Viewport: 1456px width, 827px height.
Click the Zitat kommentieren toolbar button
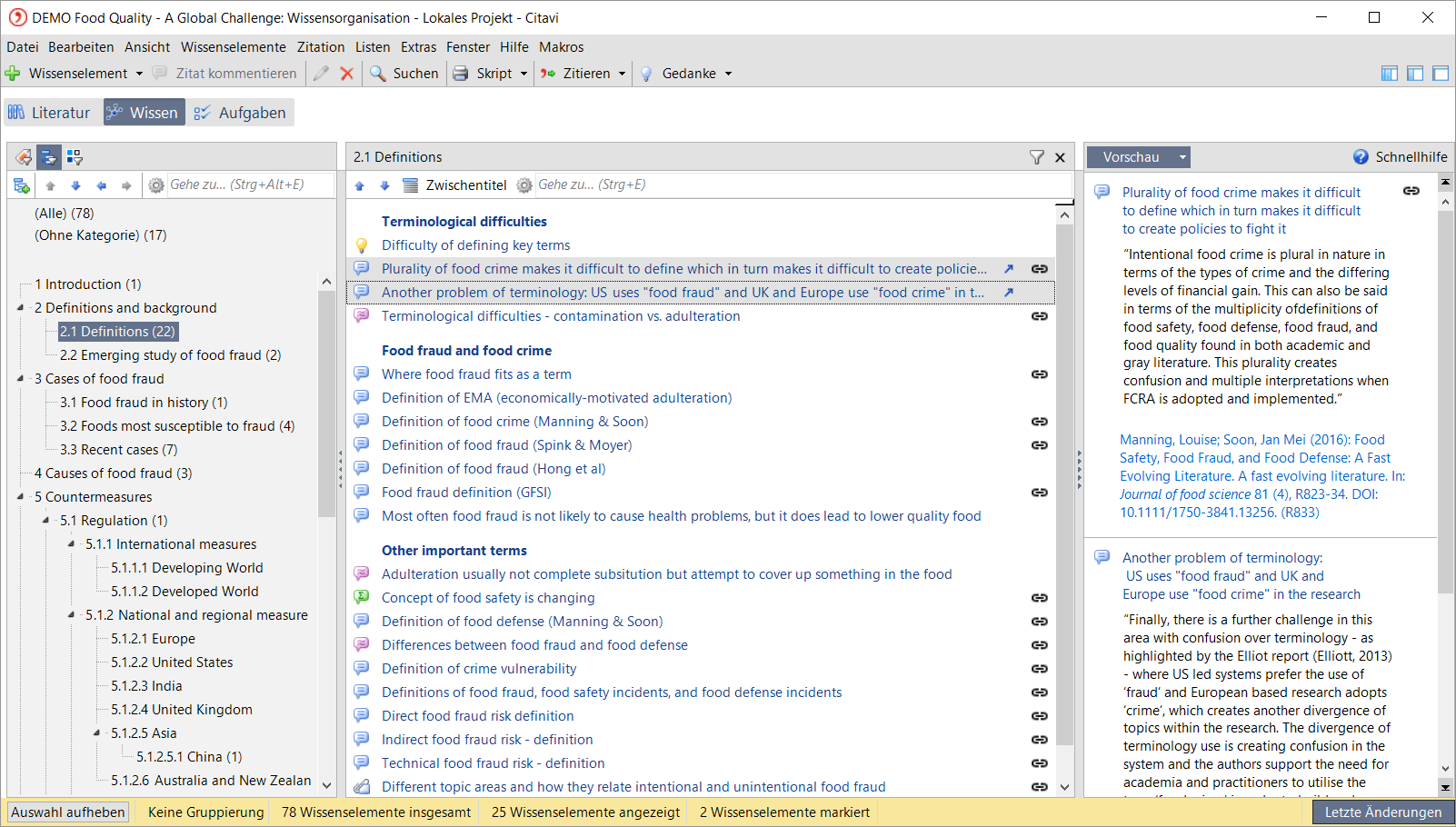tap(224, 74)
